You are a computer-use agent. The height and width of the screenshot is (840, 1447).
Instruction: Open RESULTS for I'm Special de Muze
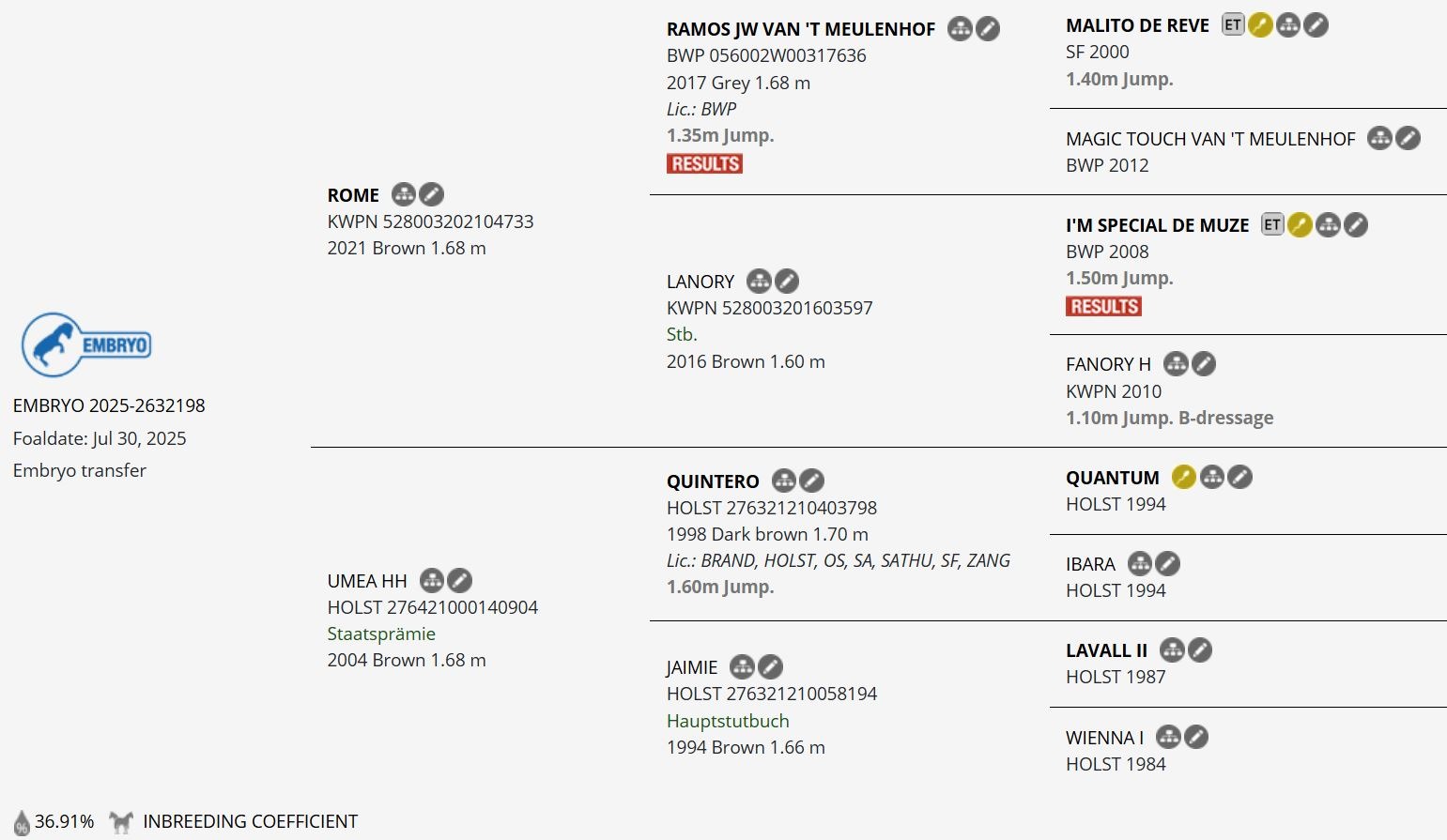[1103, 306]
